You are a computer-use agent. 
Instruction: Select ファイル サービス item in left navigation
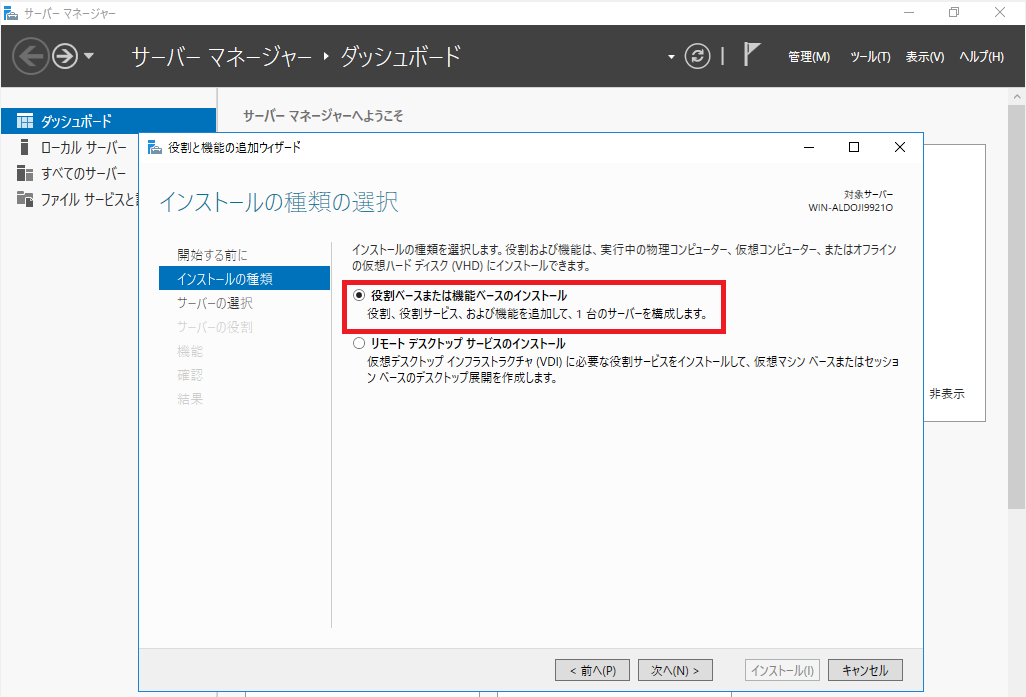[88, 200]
